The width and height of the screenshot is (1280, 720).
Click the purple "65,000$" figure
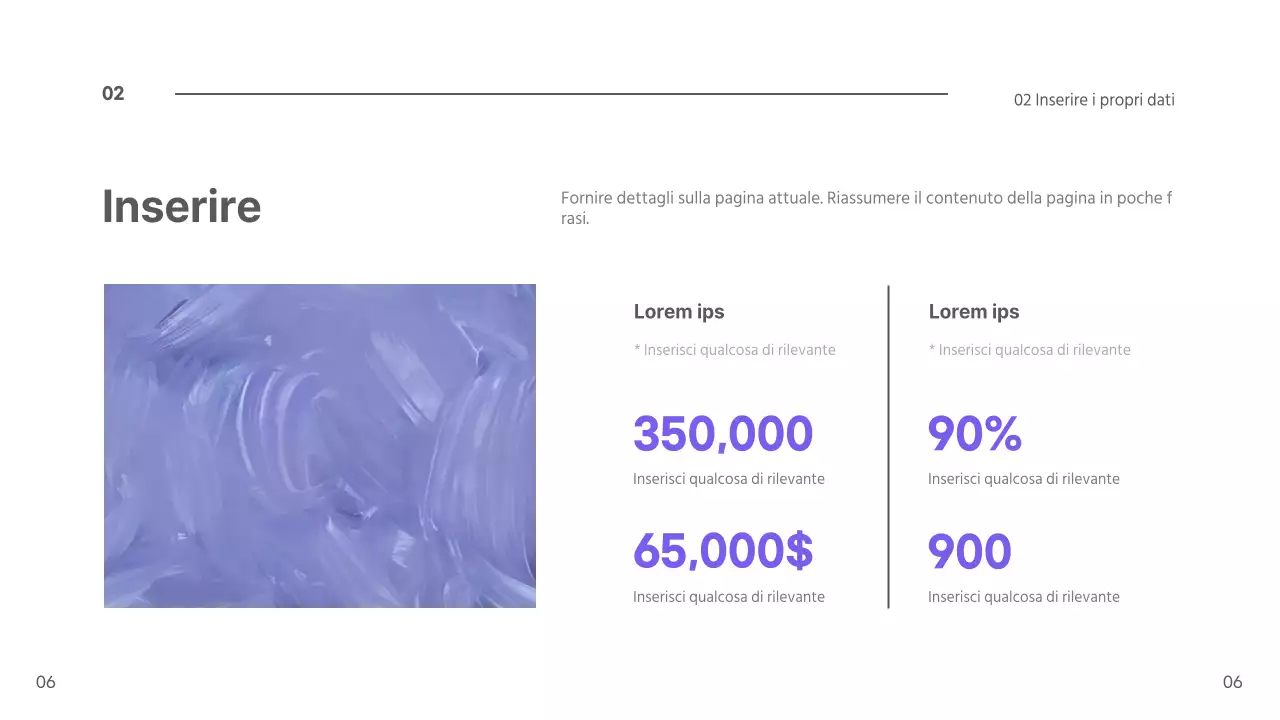(x=723, y=551)
